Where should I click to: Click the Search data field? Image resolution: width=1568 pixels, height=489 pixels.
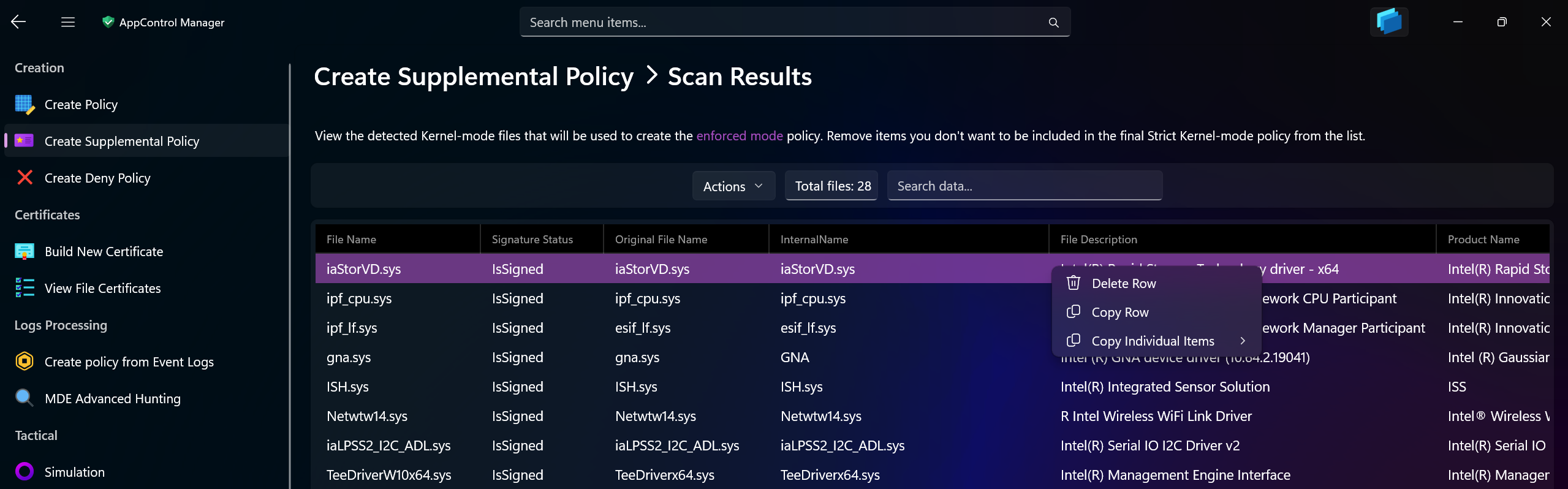[1025, 186]
